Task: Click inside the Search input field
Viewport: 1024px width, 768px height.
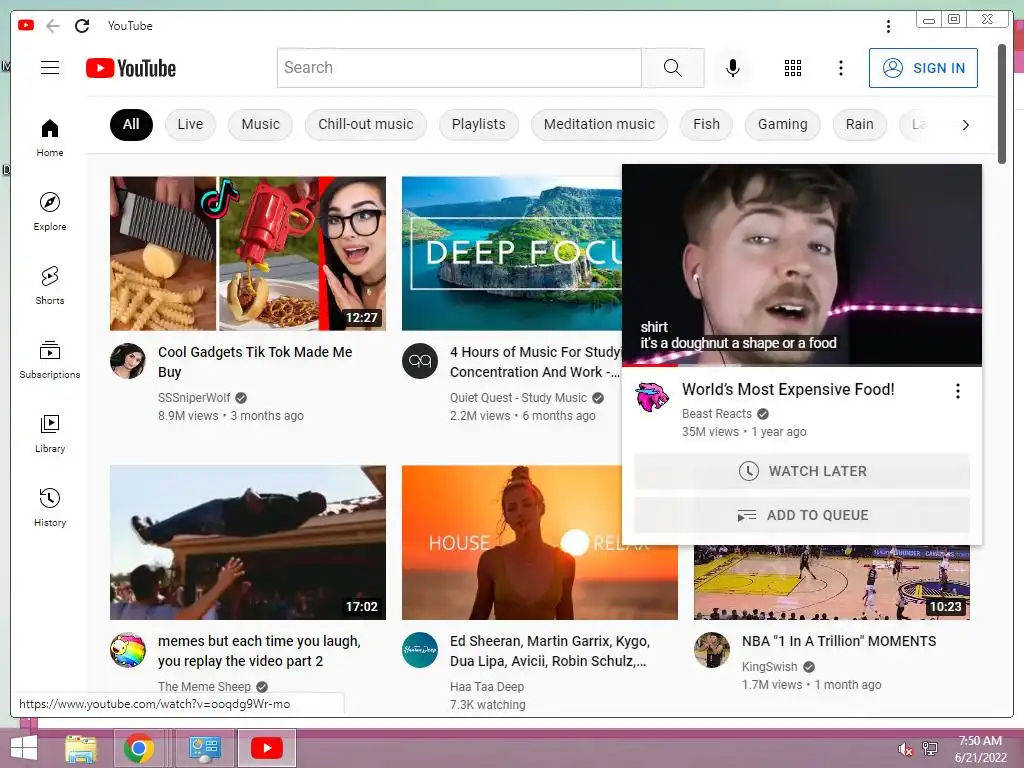Action: [x=459, y=68]
